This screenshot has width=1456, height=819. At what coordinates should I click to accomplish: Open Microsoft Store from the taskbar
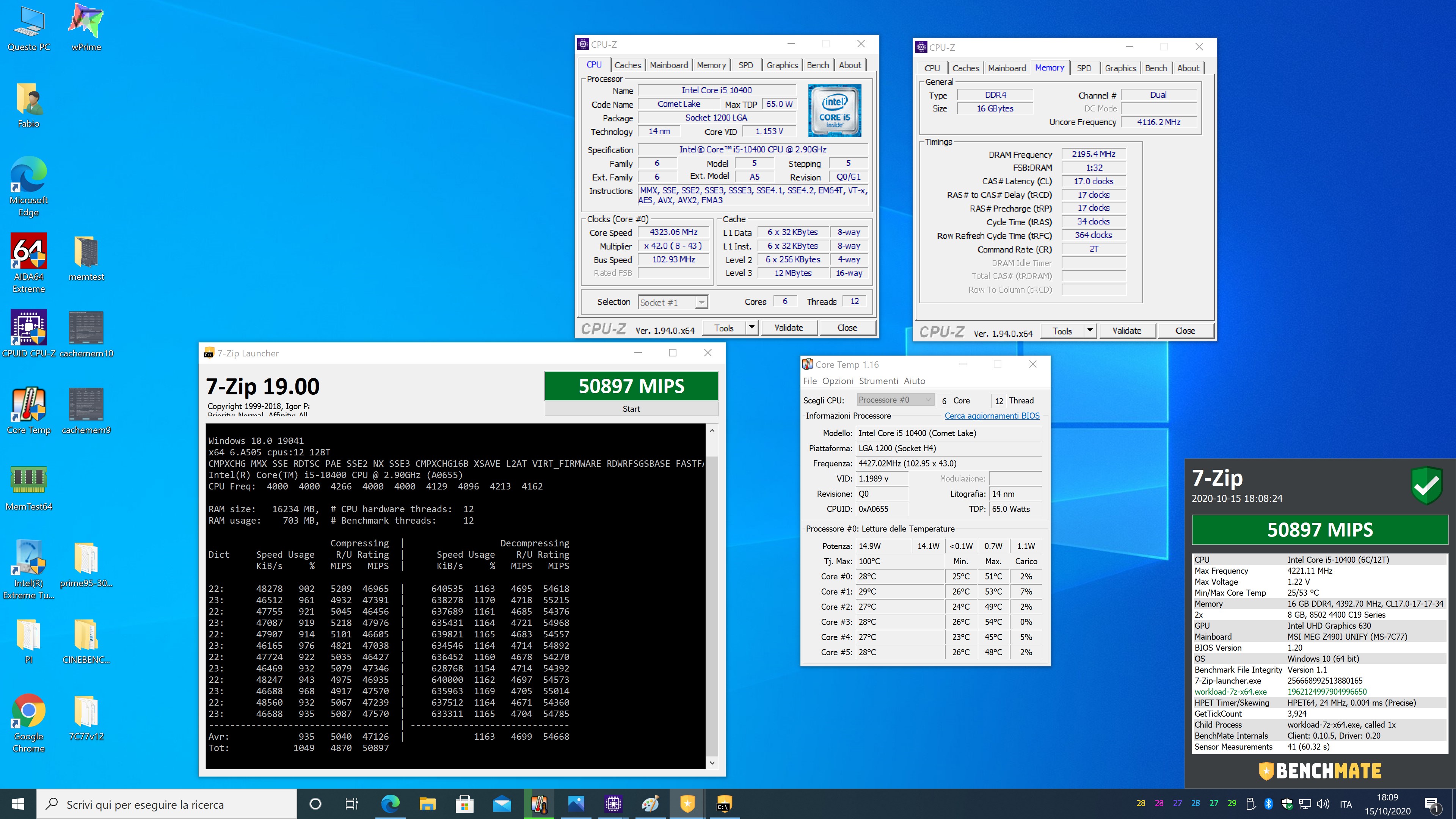(464, 804)
